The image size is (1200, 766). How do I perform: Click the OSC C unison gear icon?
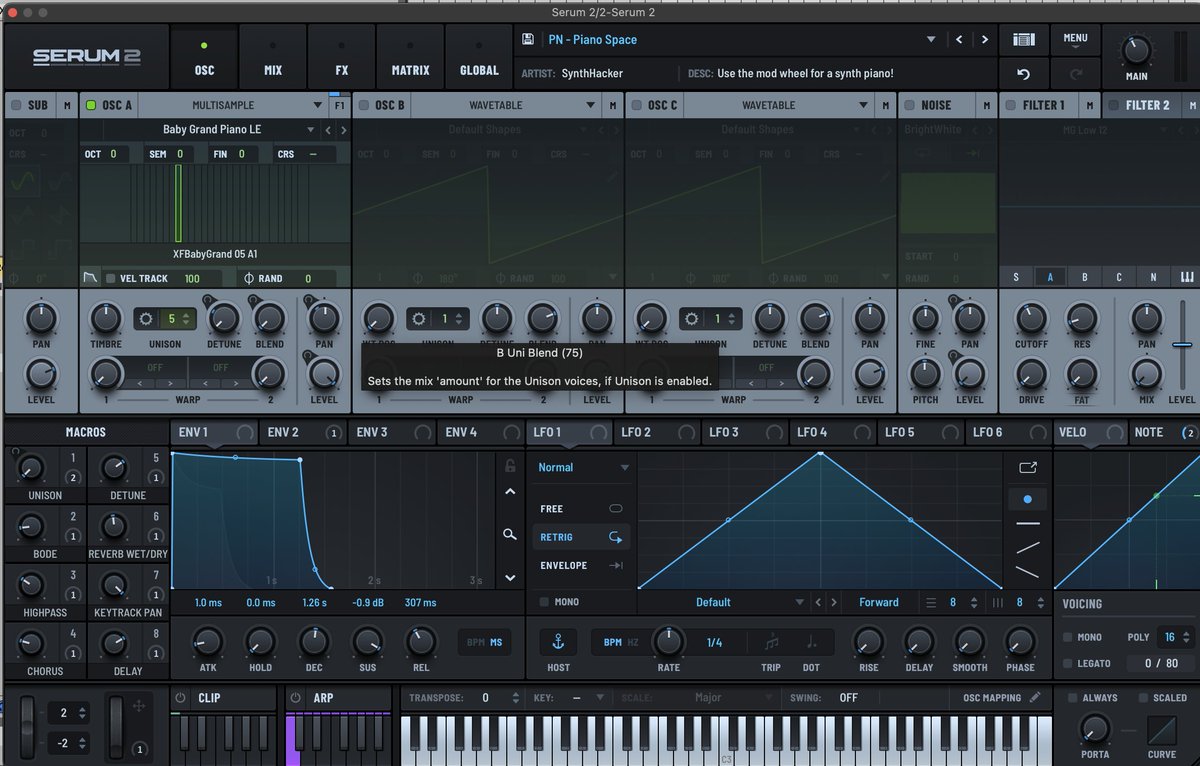pos(691,319)
